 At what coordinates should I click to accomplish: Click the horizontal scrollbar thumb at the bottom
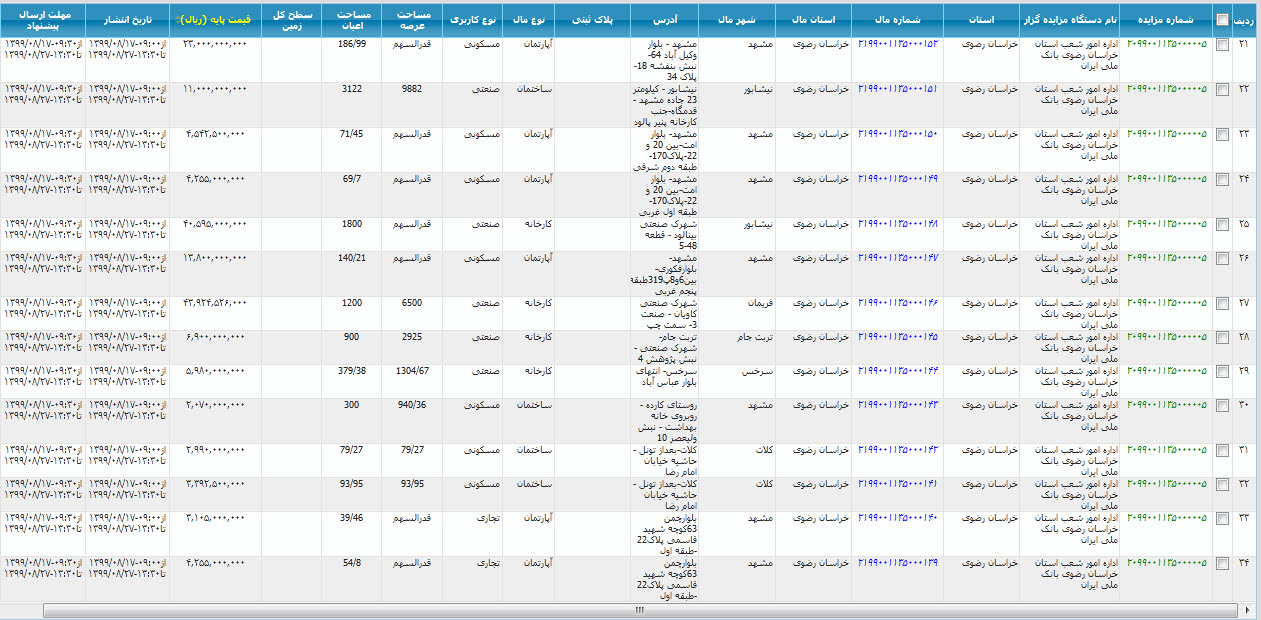pos(640,610)
